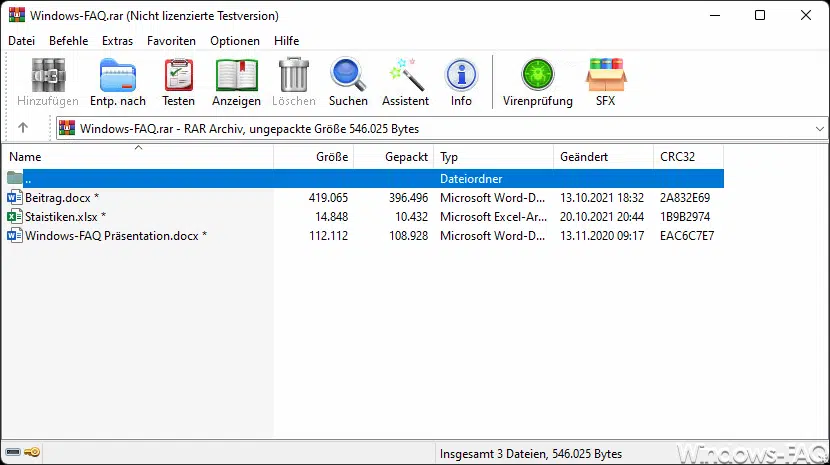Go up one folder level arrow
The height and width of the screenshot is (465, 830).
pos(23,128)
